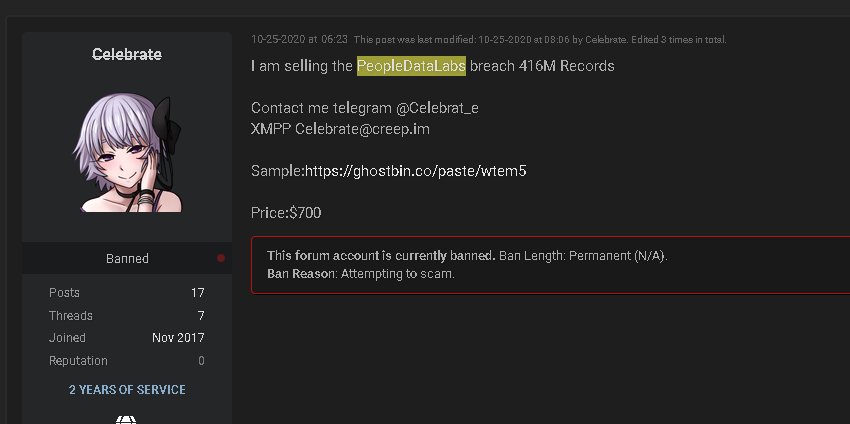Click the Ban Reason notice text
The height and width of the screenshot is (424, 850).
click(361, 273)
